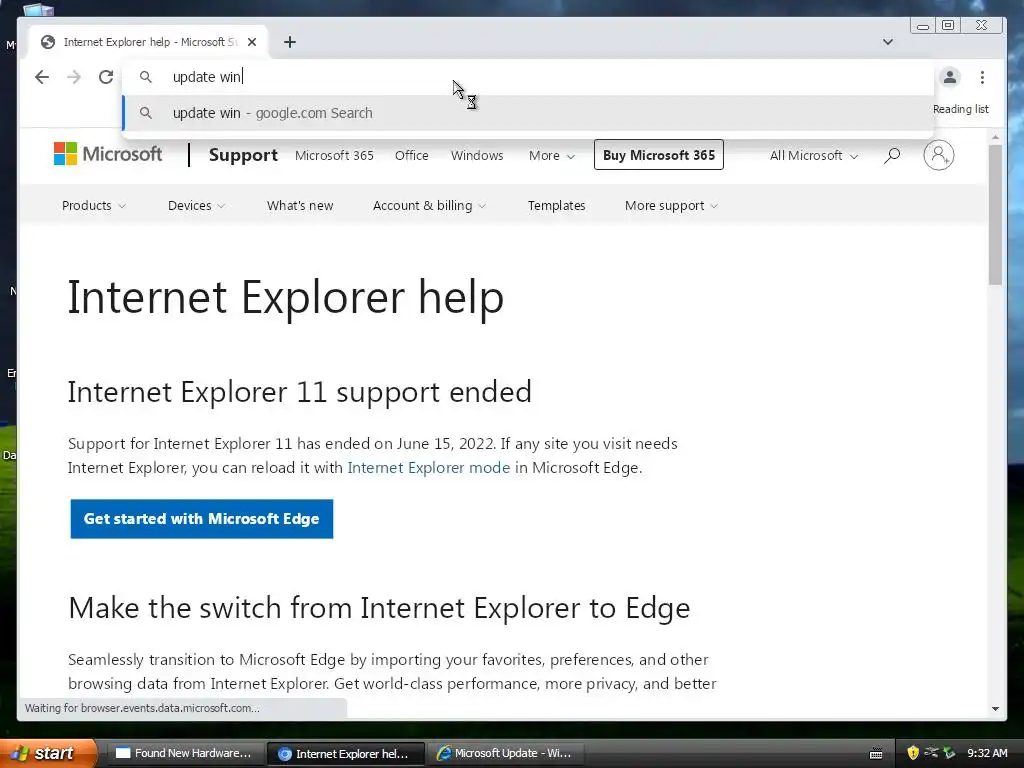Close the Internet Explorer help tab
Screen dimensions: 1024x768
(x=252, y=42)
